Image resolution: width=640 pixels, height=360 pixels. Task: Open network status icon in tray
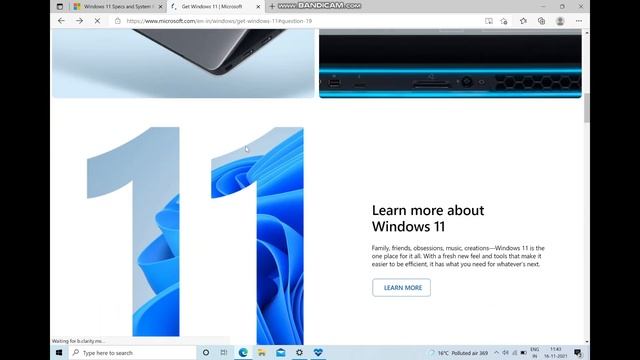[x=514, y=353]
